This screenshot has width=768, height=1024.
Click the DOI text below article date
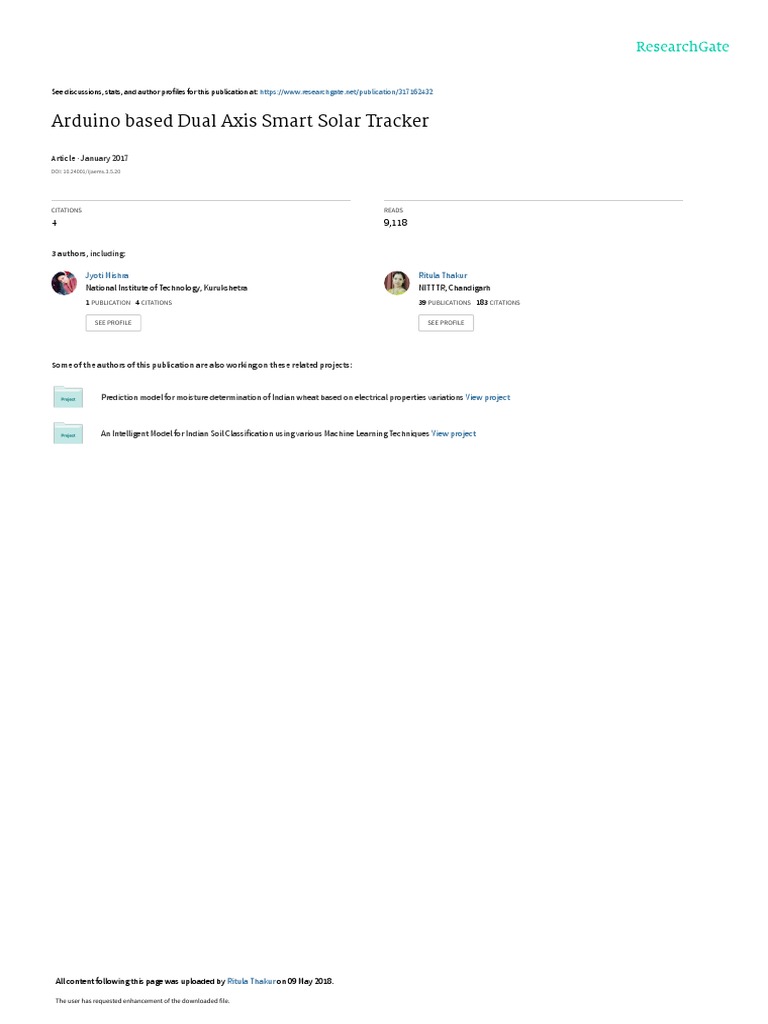pyautogui.click(x=86, y=172)
